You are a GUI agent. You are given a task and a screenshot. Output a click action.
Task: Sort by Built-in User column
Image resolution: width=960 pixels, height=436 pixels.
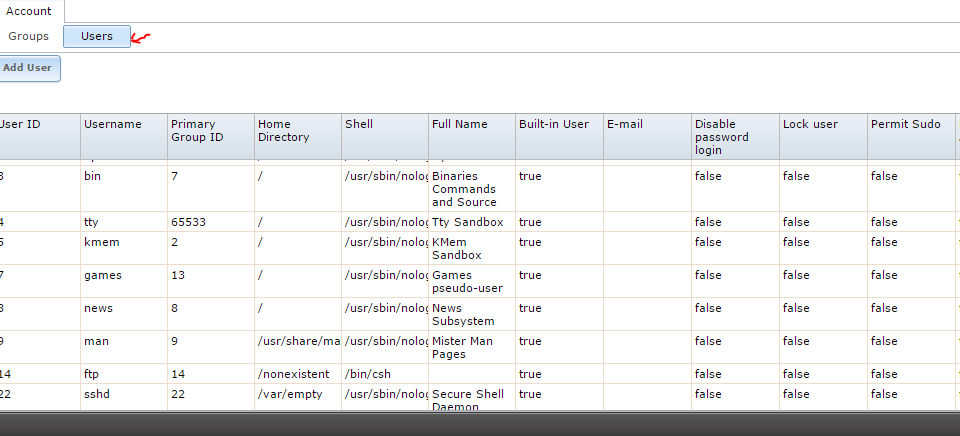click(553, 124)
